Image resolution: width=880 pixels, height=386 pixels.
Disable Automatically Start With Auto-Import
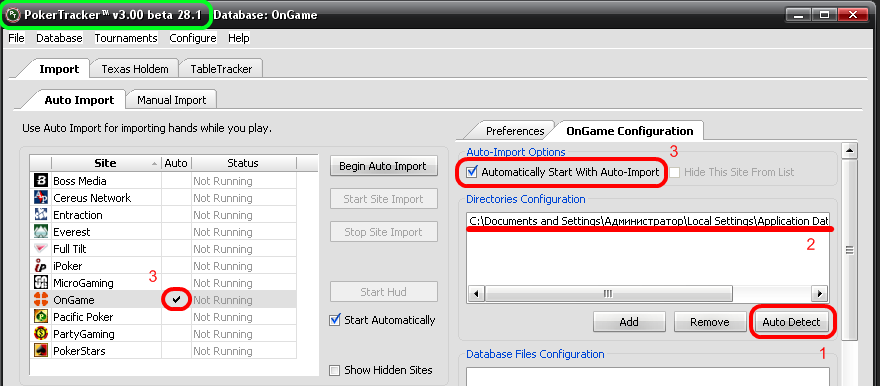pyautogui.click(x=473, y=172)
